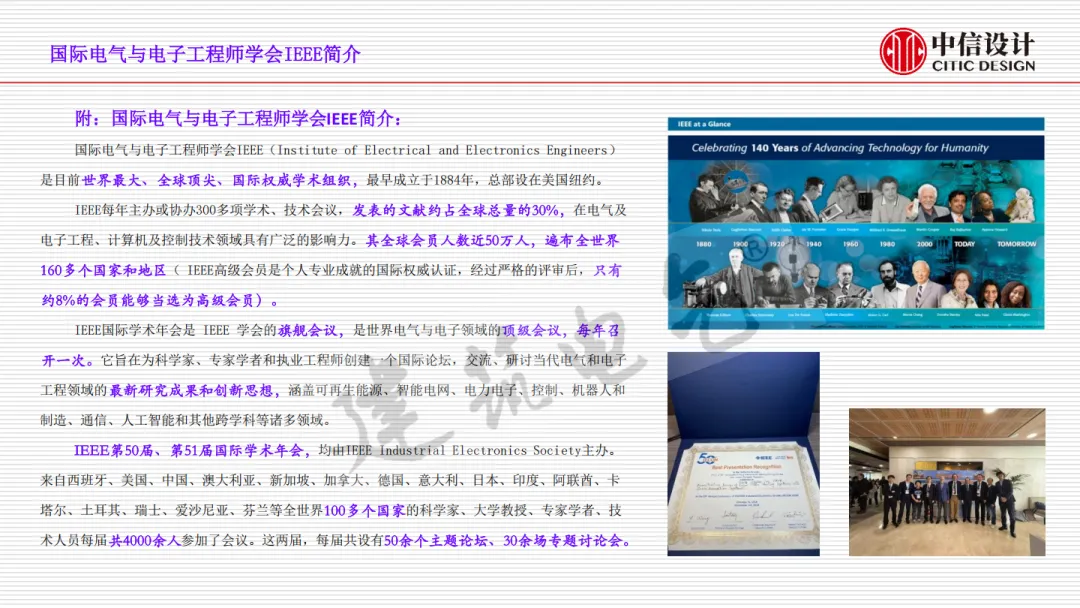1080x608 pixels.
Task: Click highlighted text '160多个国家和地区'
Action: 103,271
